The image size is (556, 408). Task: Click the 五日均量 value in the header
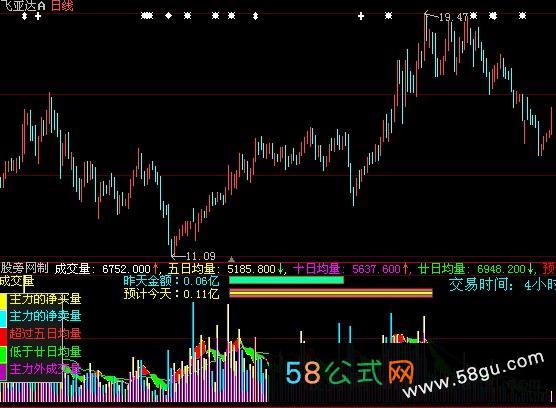click(x=251, y=269)
